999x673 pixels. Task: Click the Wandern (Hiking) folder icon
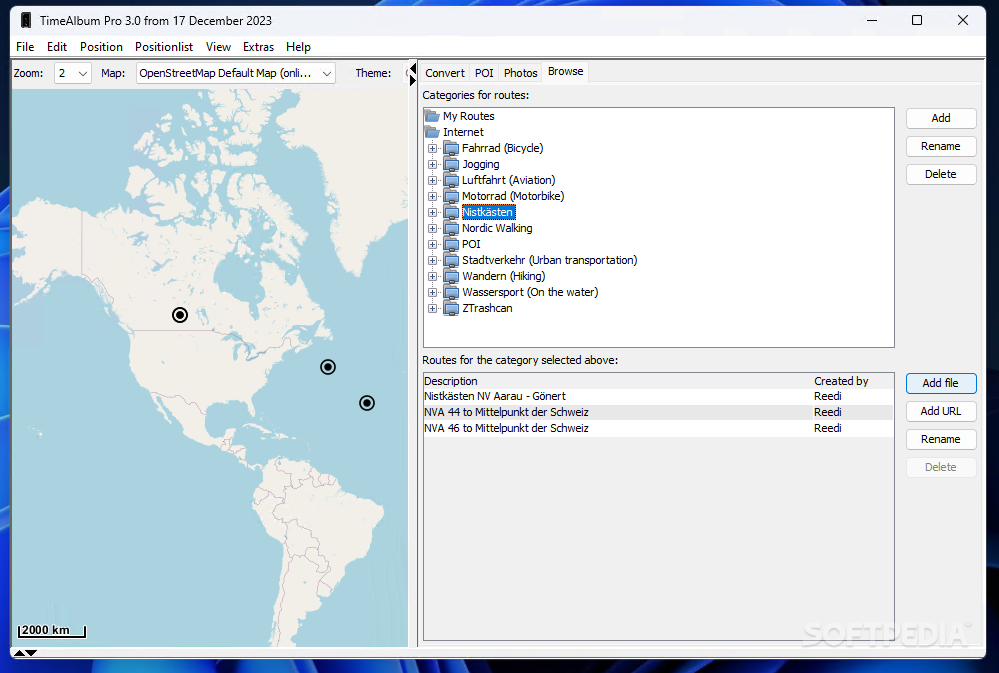click(452, 276)
